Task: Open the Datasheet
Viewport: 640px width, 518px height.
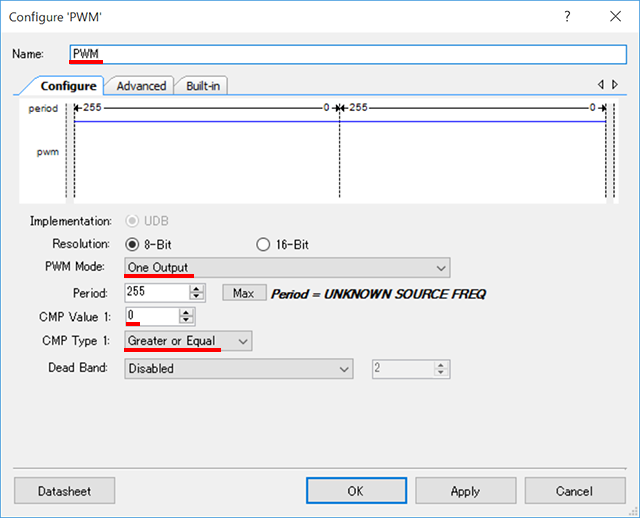Action: (64, 491)
